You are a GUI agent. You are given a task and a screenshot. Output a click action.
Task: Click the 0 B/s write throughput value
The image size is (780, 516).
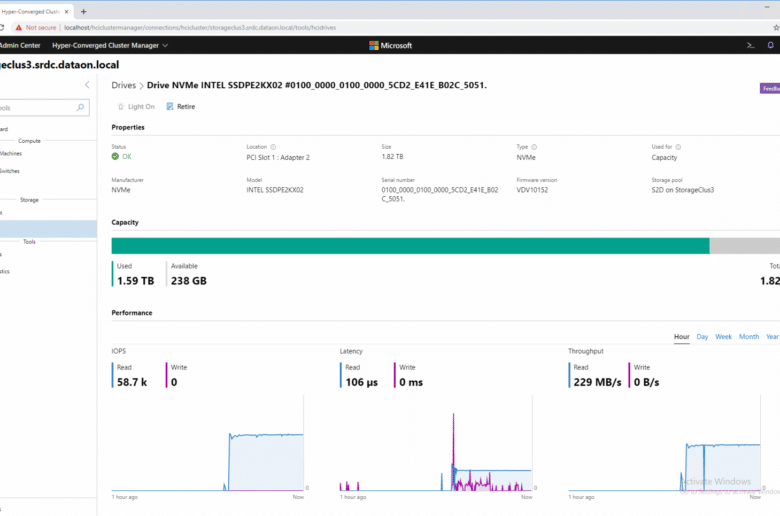click(x=646, y=382)
